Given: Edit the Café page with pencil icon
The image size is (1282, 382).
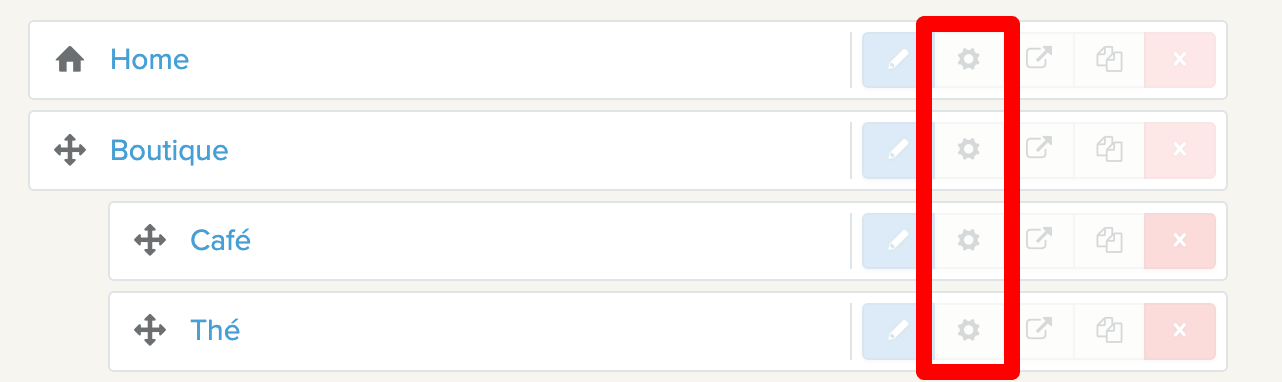Looking at the screenshot, I should pos(898,240).
